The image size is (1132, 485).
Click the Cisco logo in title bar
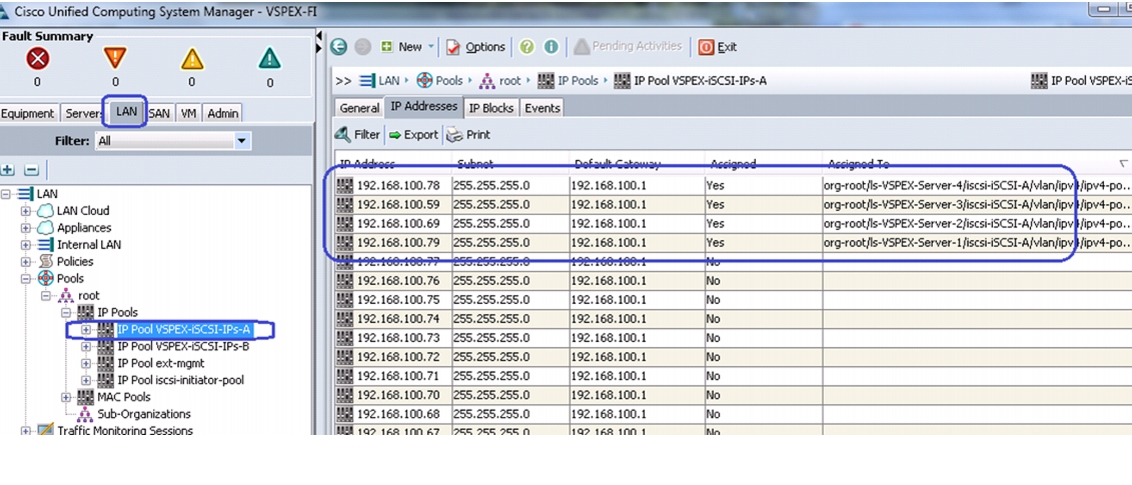tap(6, 12)
